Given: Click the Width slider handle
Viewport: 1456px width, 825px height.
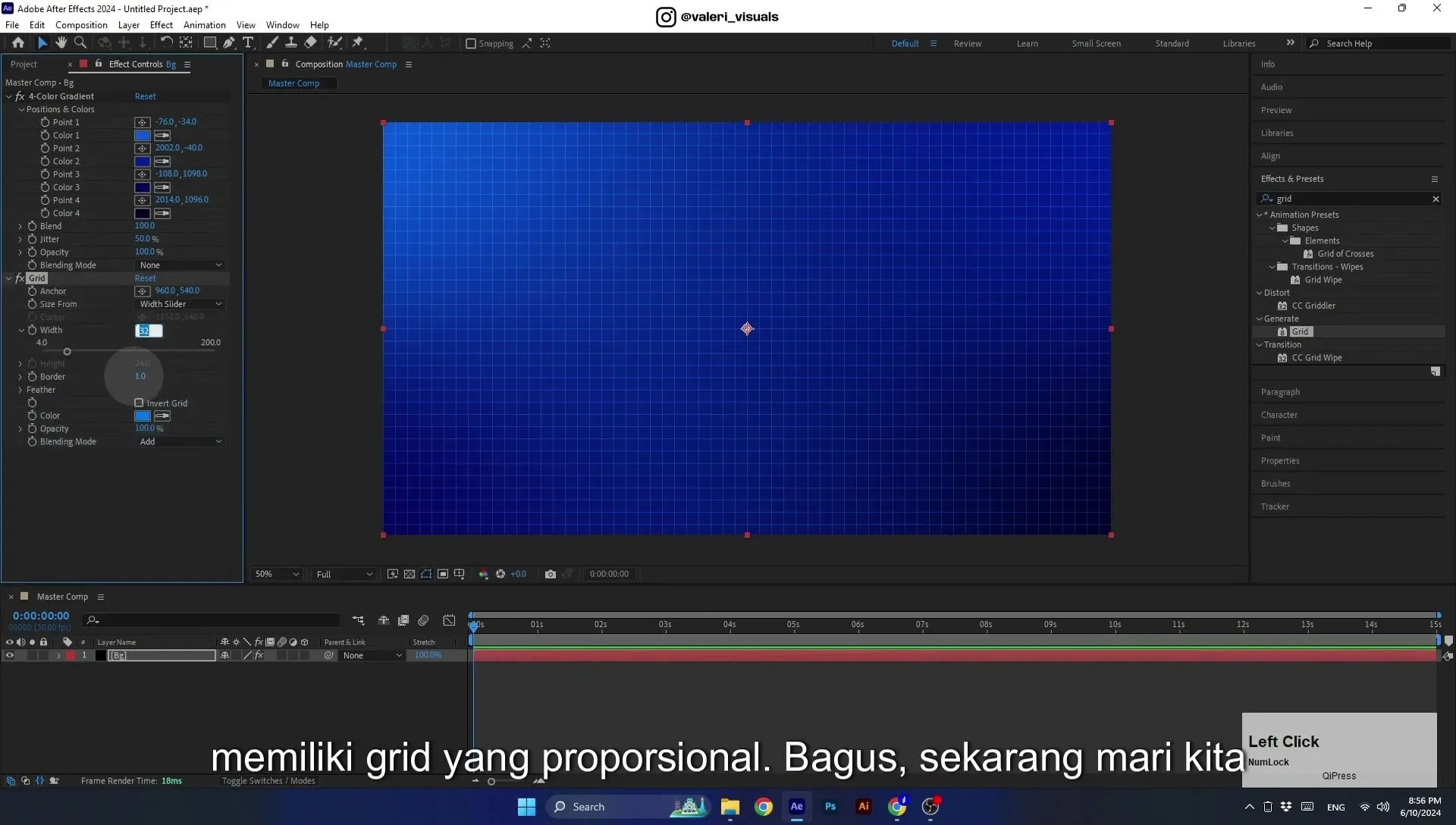Looking at the screenshot, I should coord(67,352).
